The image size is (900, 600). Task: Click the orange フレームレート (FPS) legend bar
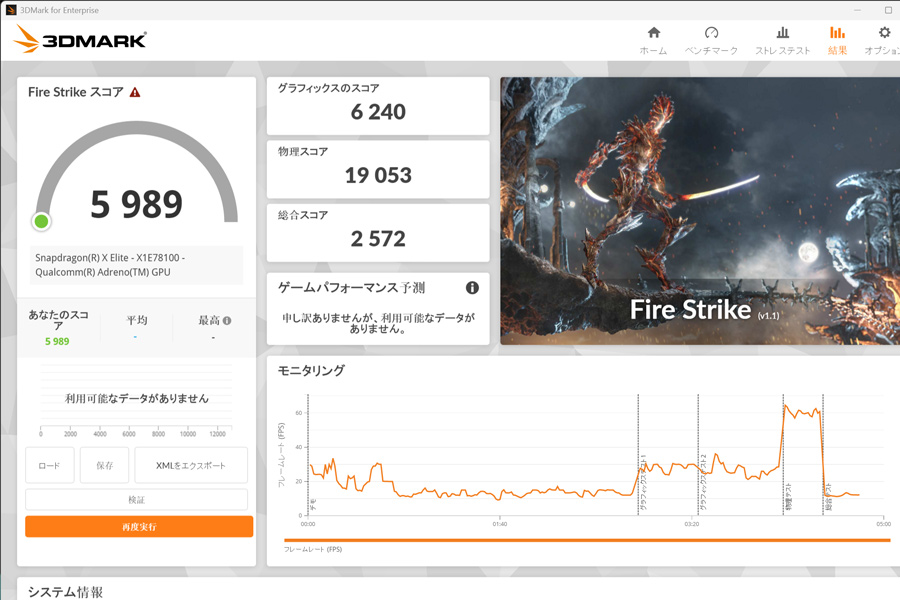click(x=587, y=540)
